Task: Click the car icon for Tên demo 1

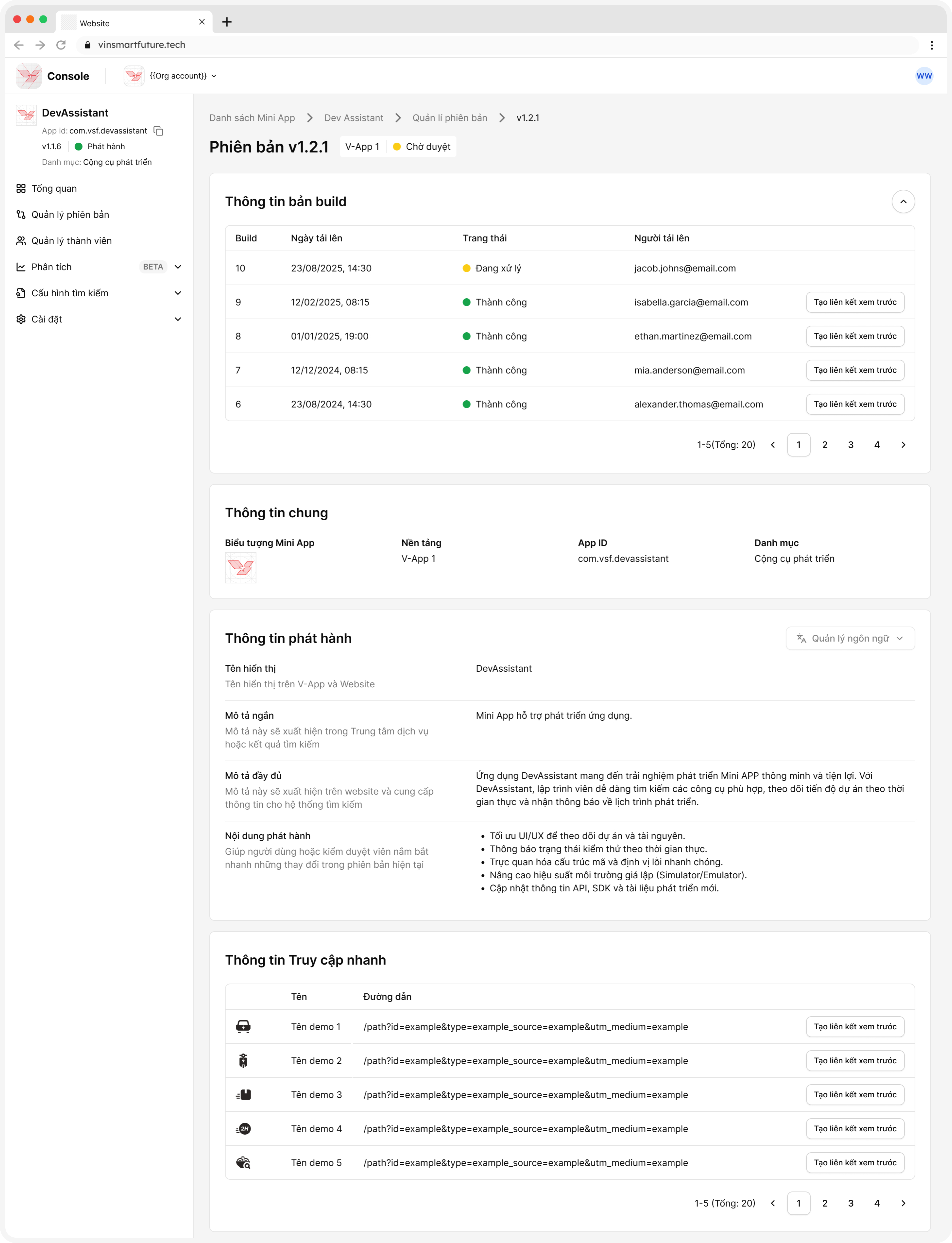Action: (243, 1026)
